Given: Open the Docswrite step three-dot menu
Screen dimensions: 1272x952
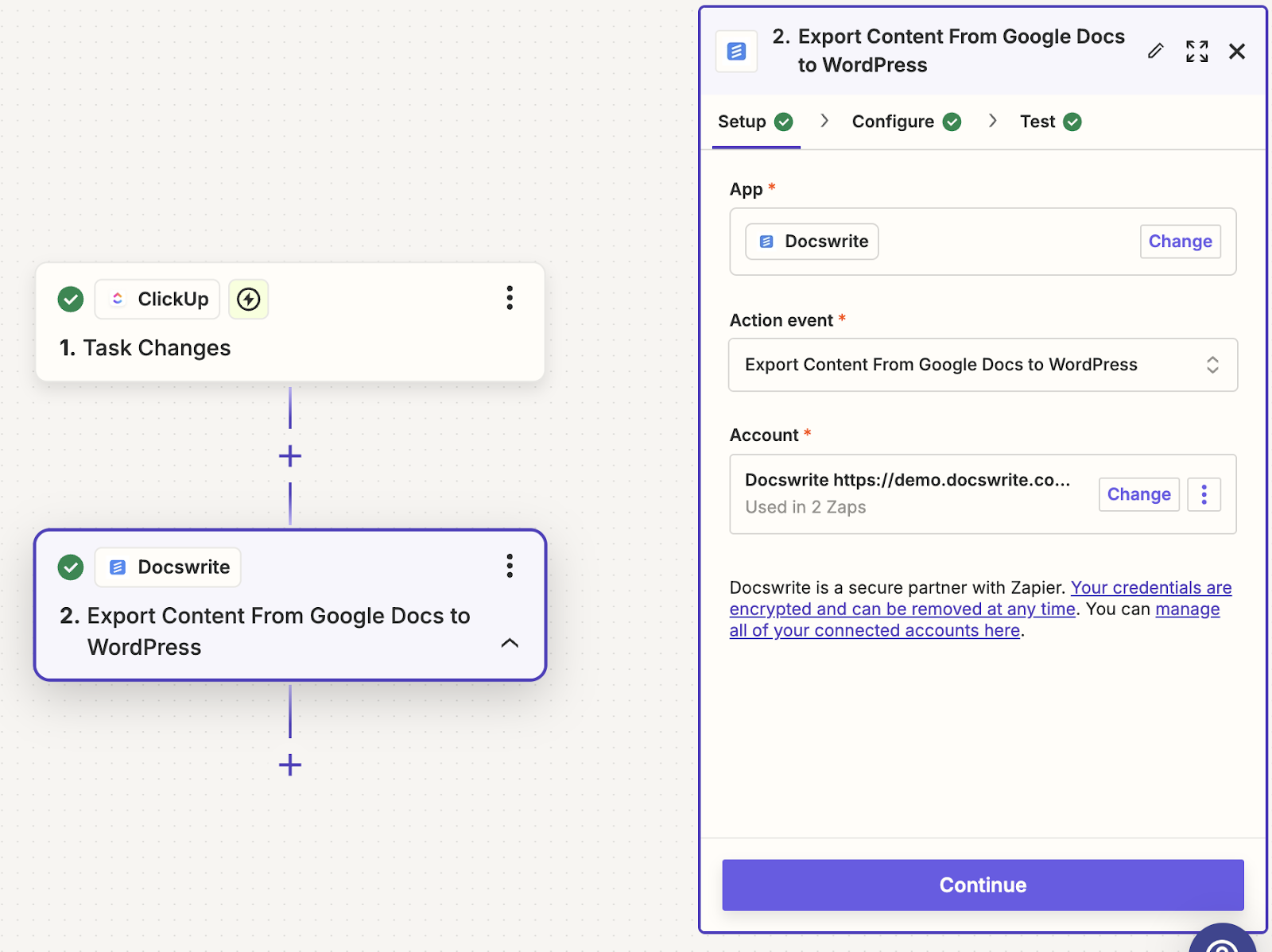Looking at the screenshot, I should [x=510, y=566].
